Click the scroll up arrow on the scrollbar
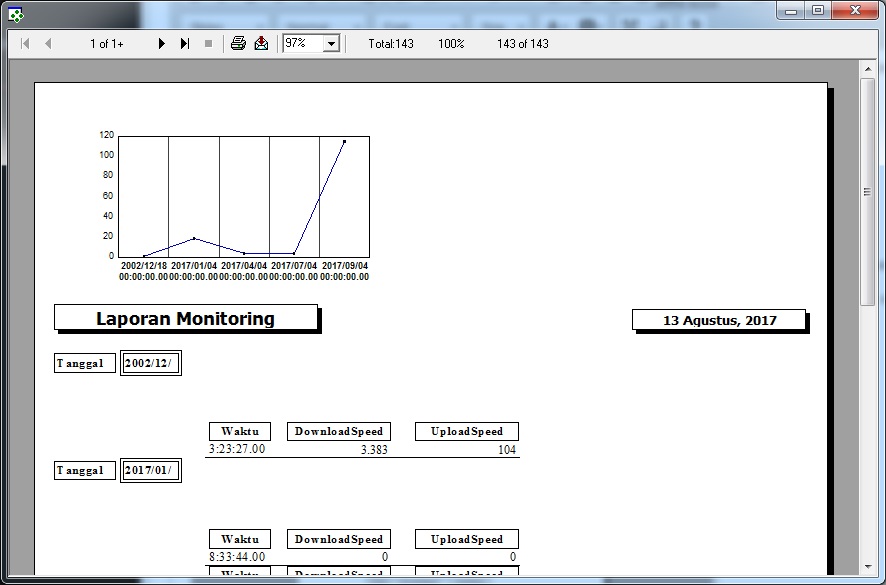 tap(868, 68)
